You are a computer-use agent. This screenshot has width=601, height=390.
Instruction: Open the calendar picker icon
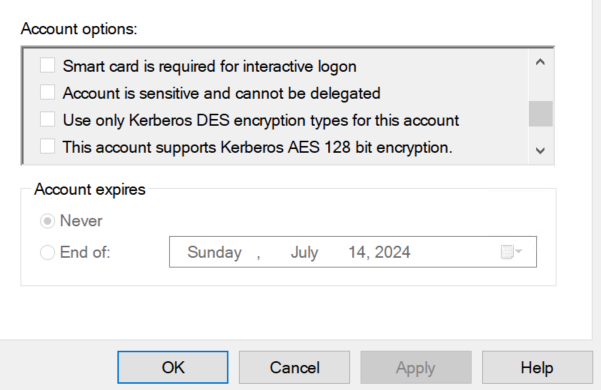click(x=507, y=252)
